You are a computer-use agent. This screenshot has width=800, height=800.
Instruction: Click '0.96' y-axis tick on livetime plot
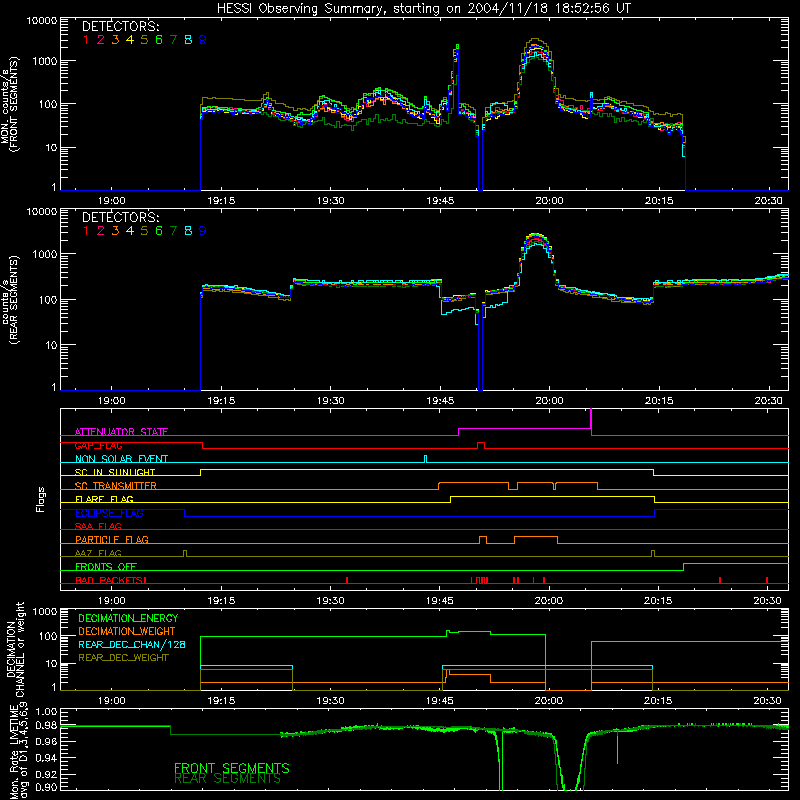point(46,743)
